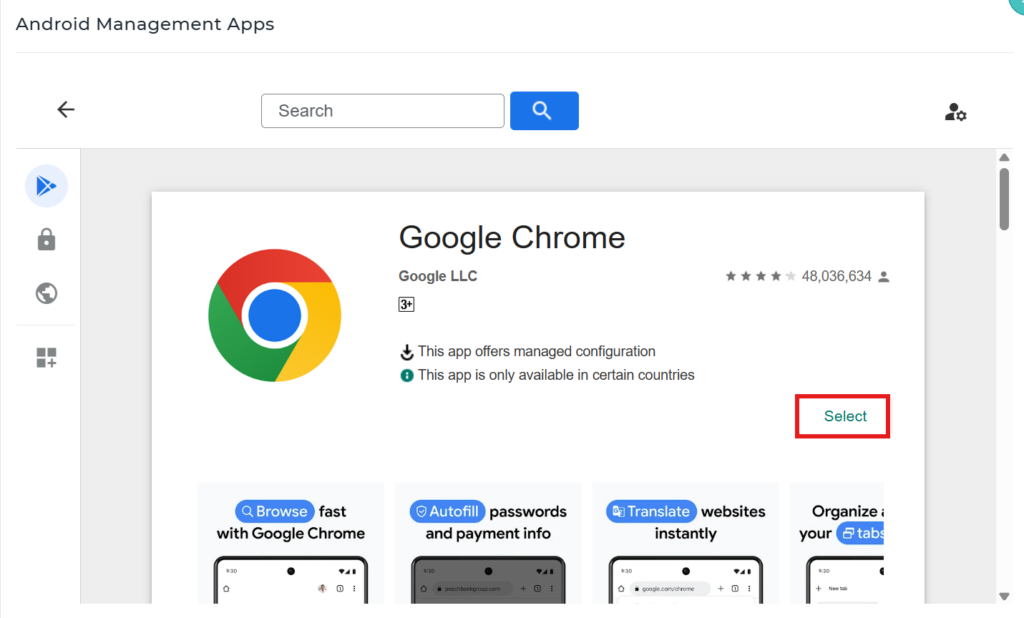Screen dimensions: 1024x618
Task: Open the Browse fast screenshot thumbnail
Action: [290, 543]
